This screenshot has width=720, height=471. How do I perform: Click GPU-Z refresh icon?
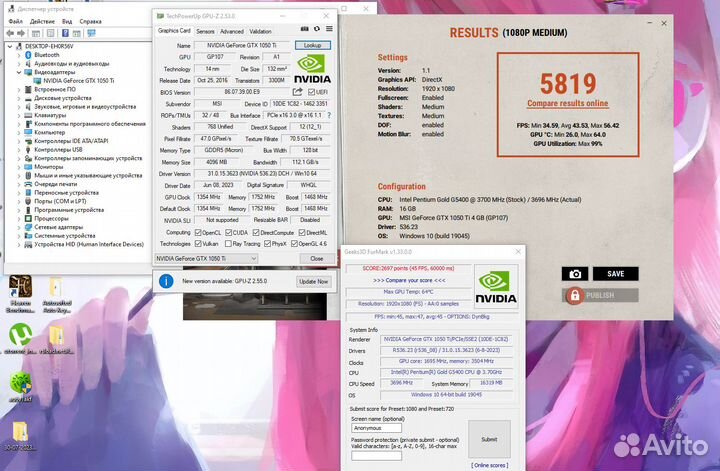(317, 29)
